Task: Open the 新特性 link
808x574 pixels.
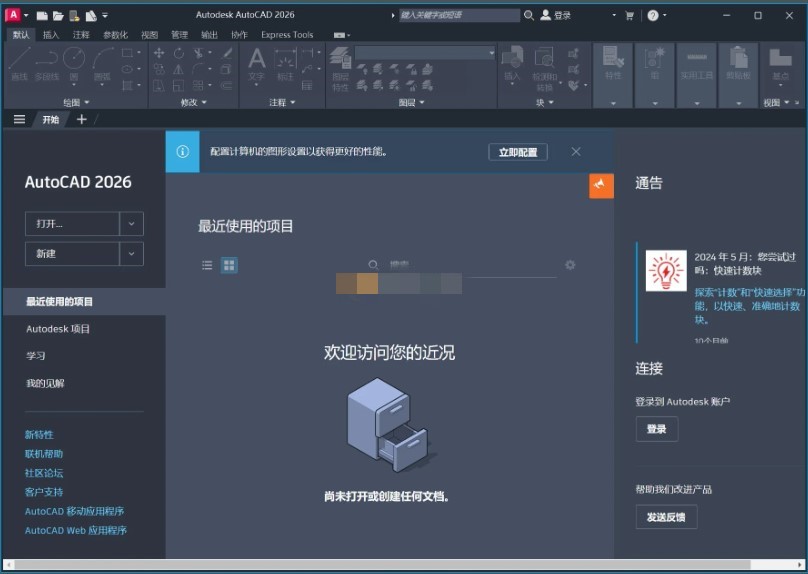Action: click(39, 434)
